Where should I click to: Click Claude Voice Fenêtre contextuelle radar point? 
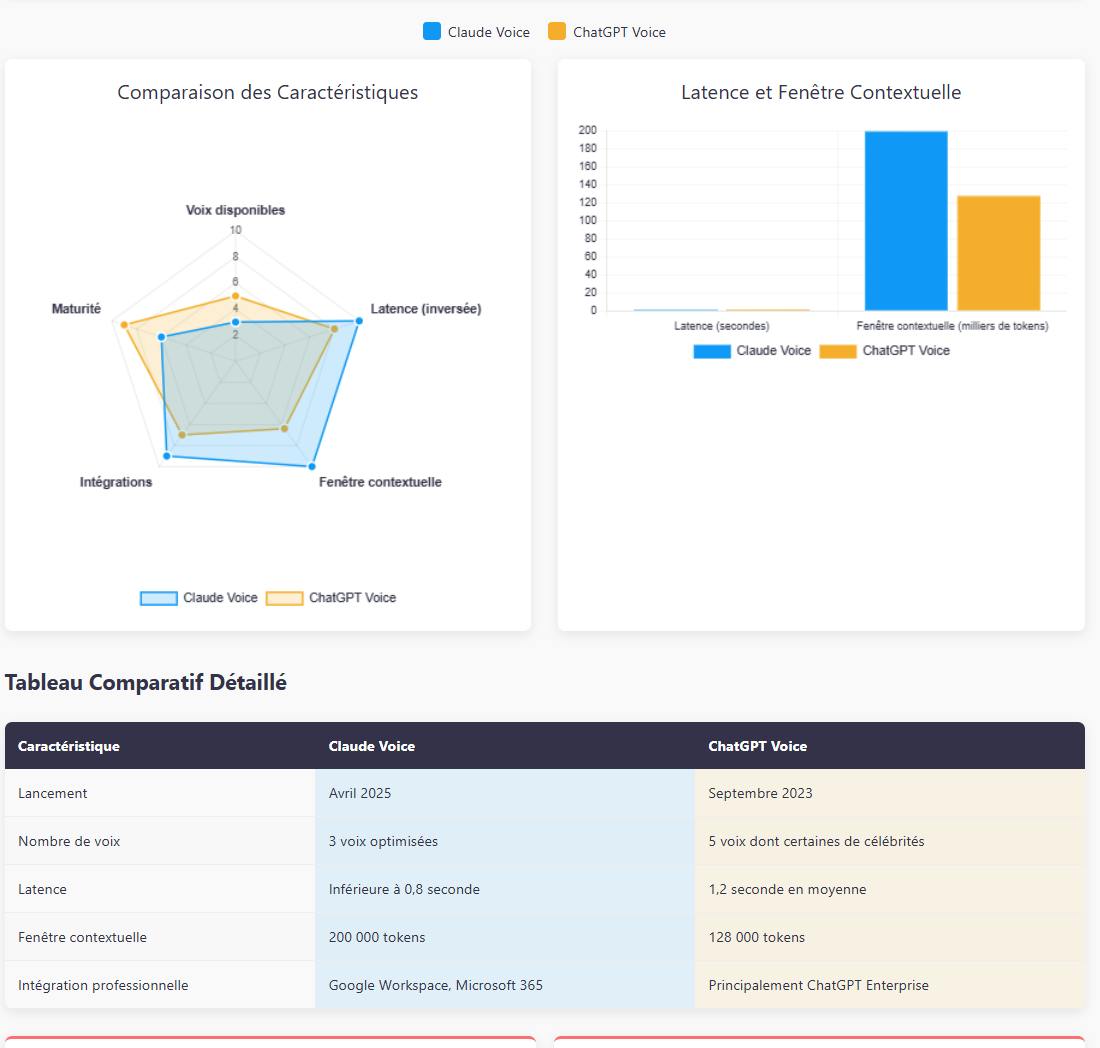(x=311, y=466)
